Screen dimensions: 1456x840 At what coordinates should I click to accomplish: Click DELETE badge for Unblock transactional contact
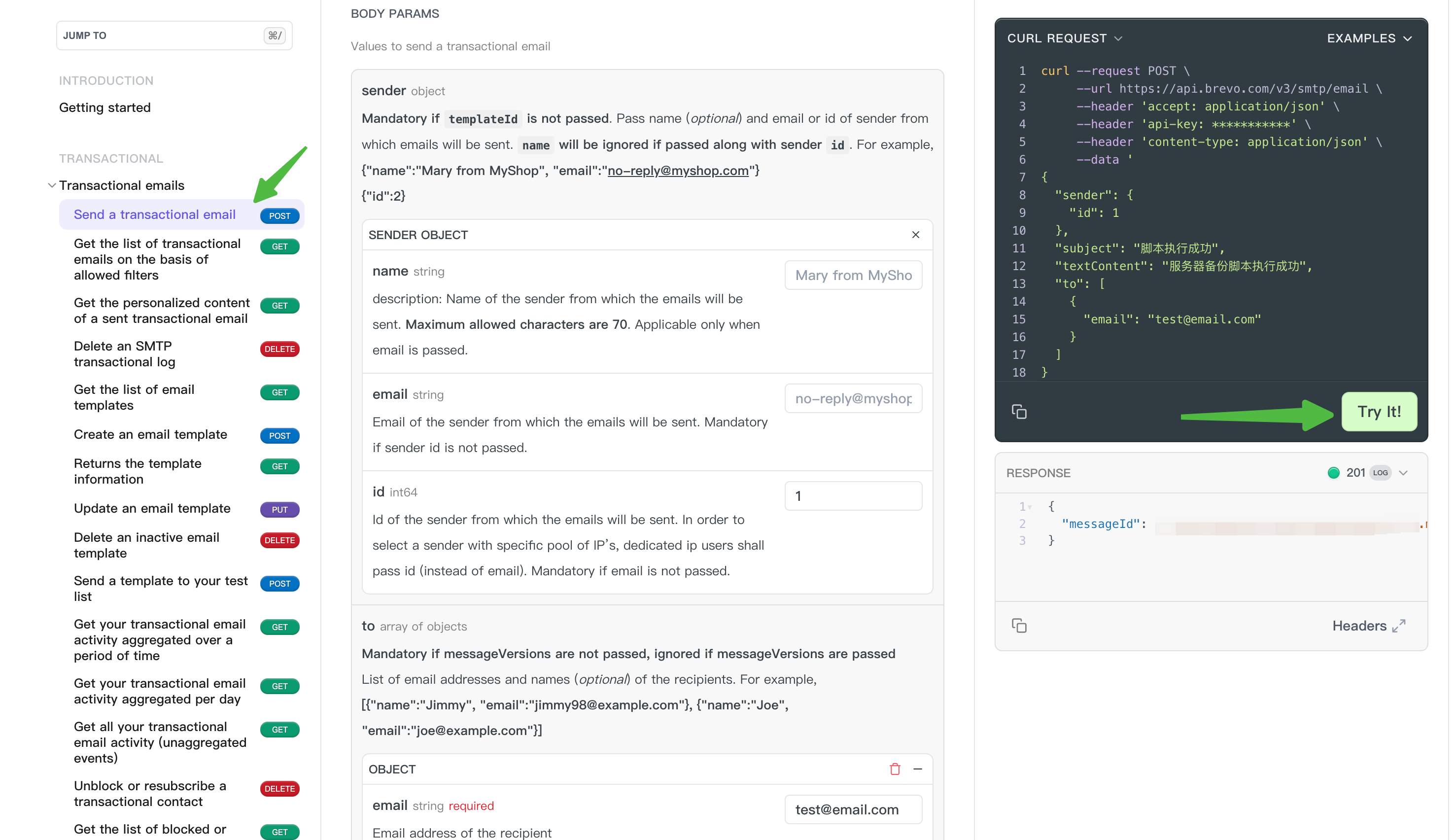pos(279,789)
